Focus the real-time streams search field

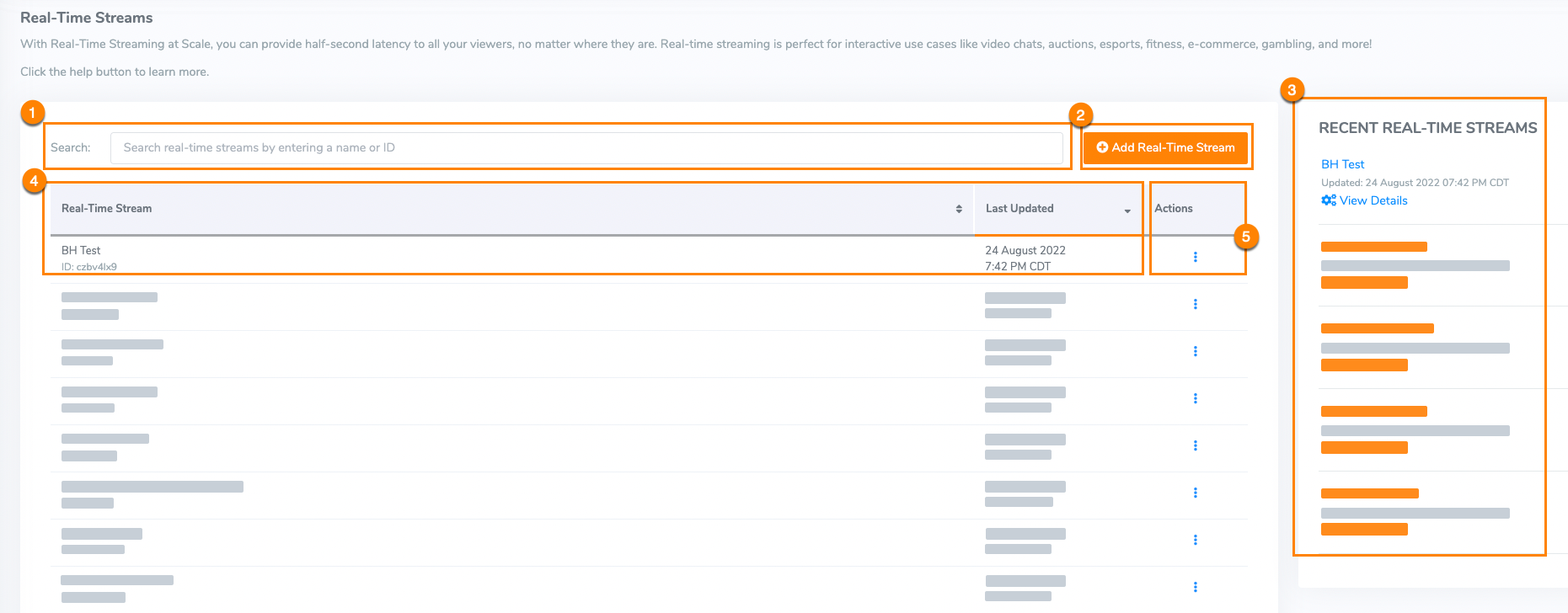586,147
